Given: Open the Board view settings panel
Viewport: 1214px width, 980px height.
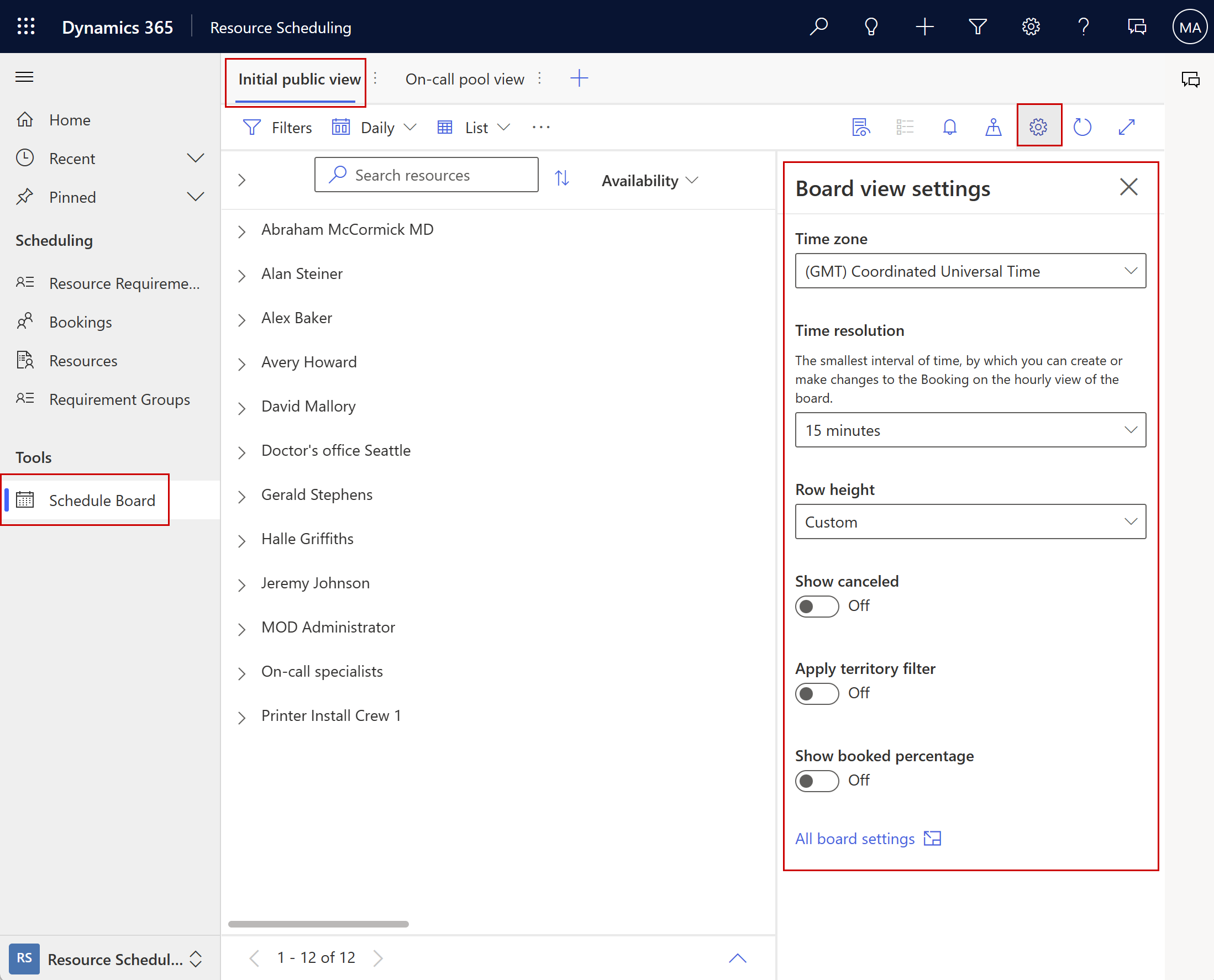Looking at the screenshot, I should point(1038,127).
